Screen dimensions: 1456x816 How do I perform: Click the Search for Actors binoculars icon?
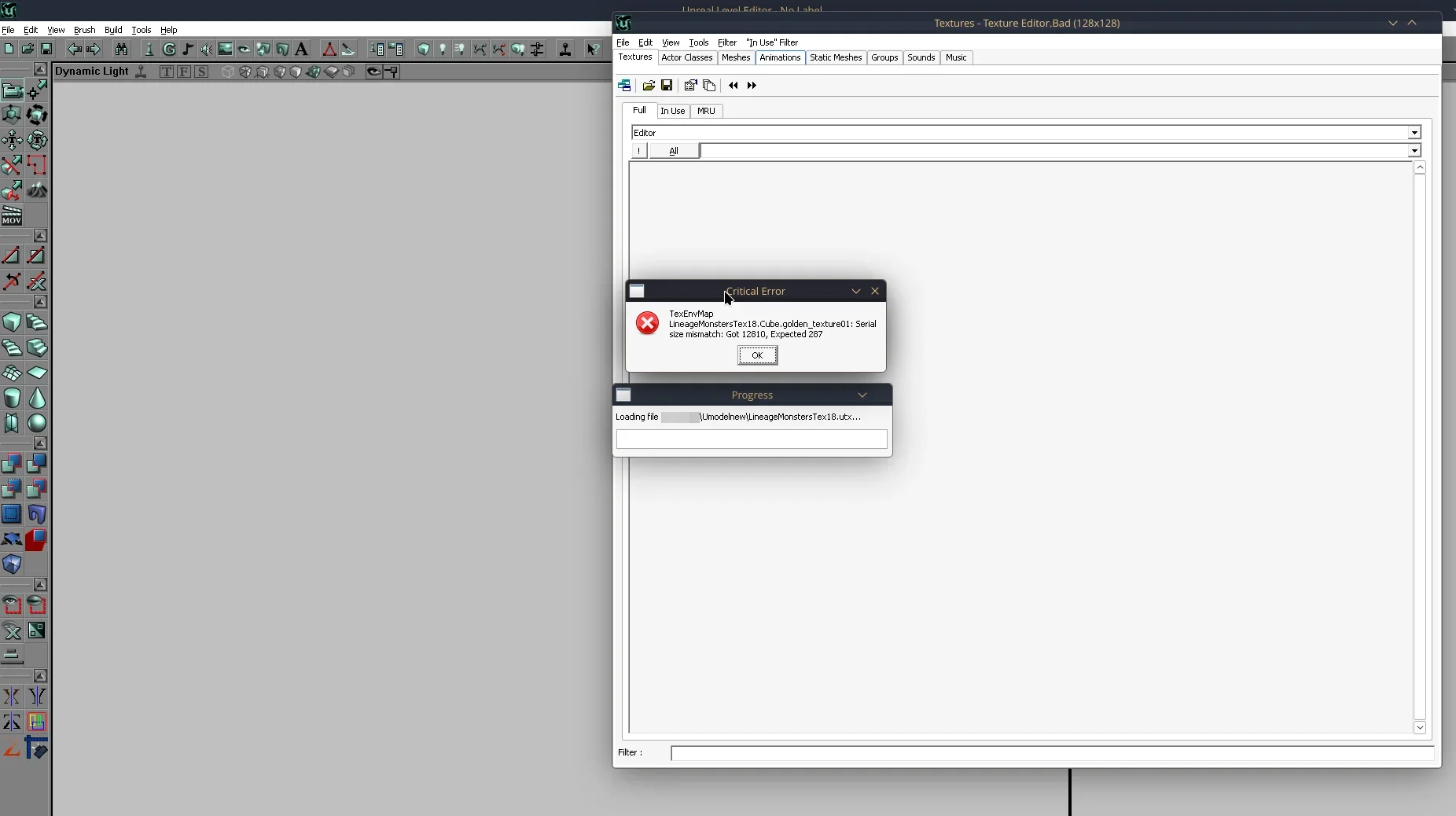[121, 50]
